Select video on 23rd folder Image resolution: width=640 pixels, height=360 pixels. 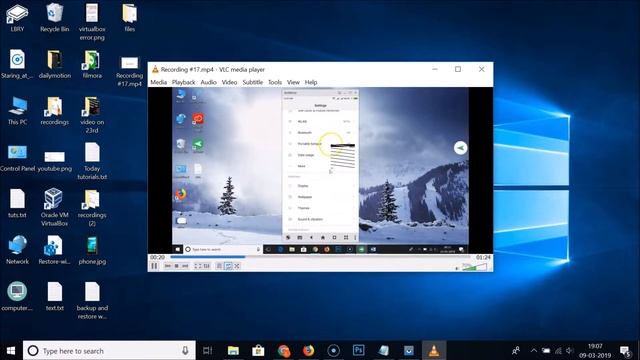coord(92,115)
